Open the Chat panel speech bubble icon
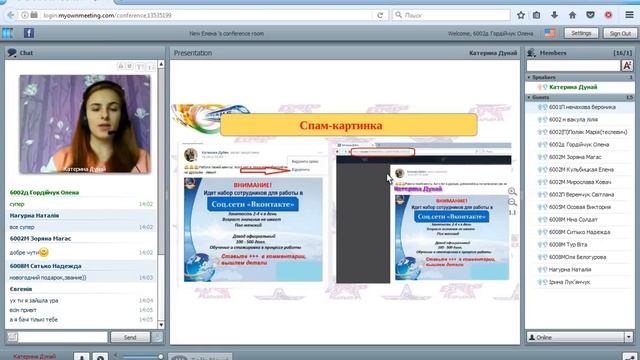The width and height of the screenshot is (640, 360). [12, 53]
